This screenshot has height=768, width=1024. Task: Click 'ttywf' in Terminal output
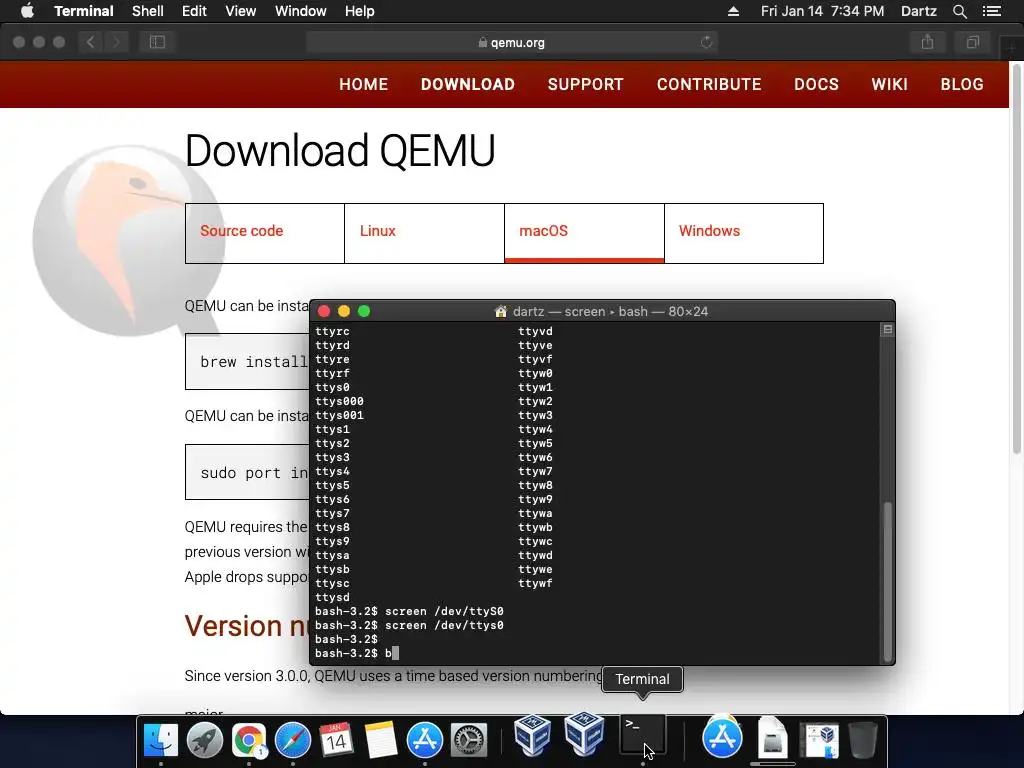[536, 583]
